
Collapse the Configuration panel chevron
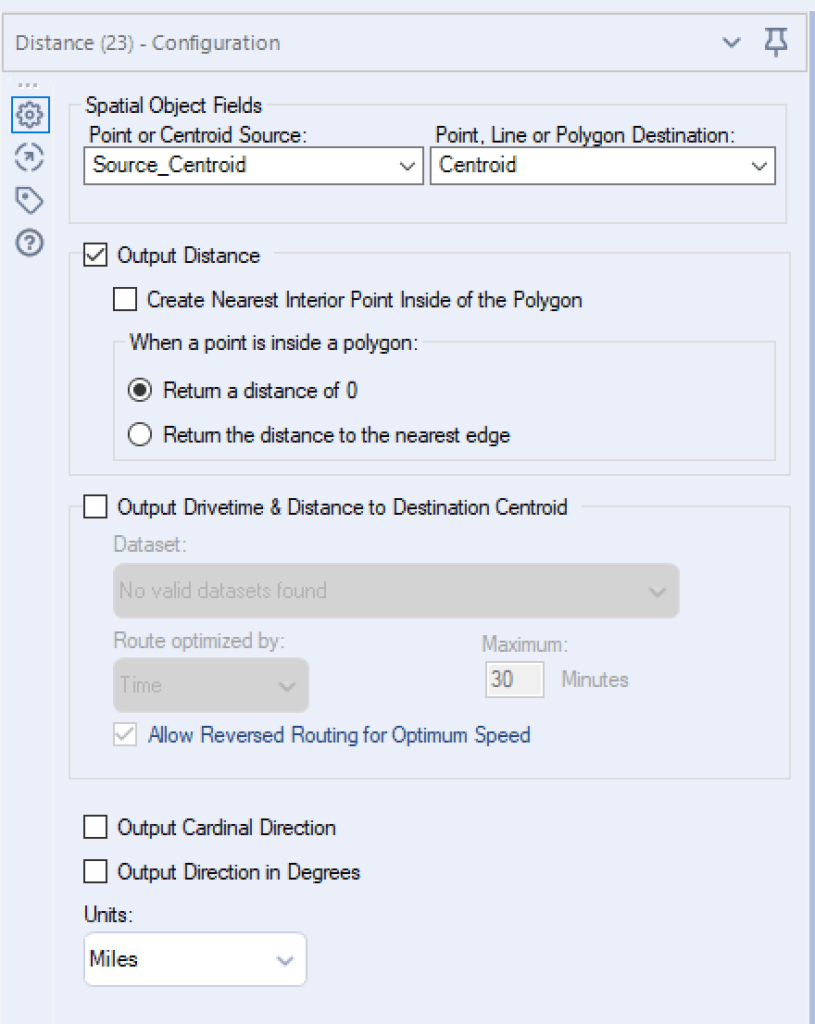[x=732, y=43]
